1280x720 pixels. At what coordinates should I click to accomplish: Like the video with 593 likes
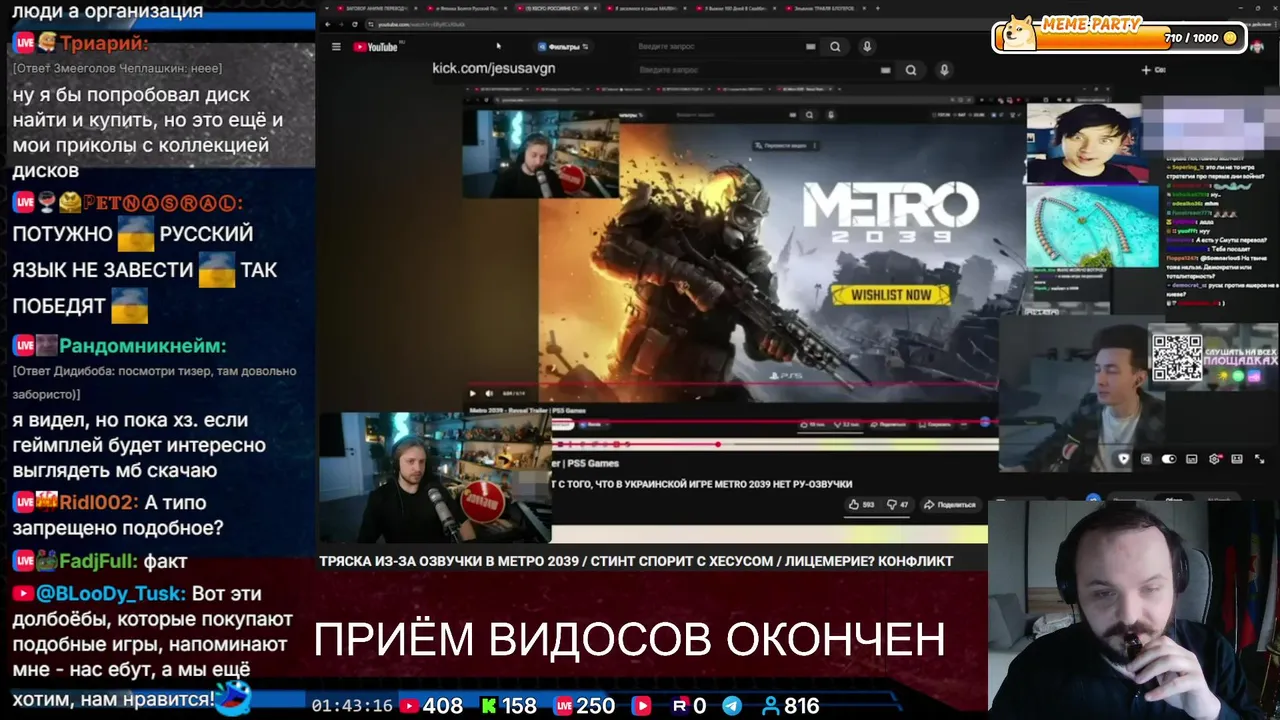pos(861,505)
